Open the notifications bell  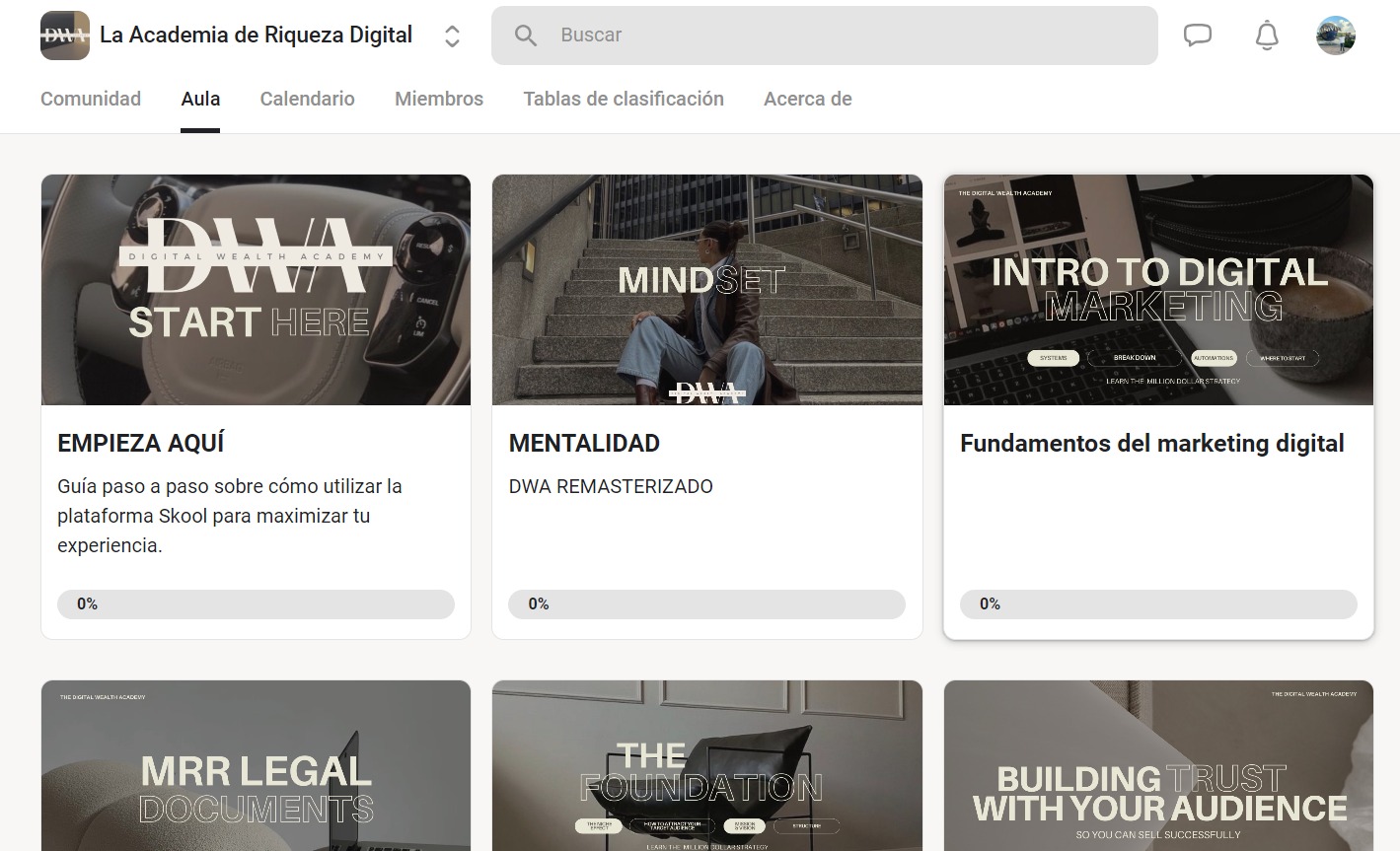(1267, 35)
